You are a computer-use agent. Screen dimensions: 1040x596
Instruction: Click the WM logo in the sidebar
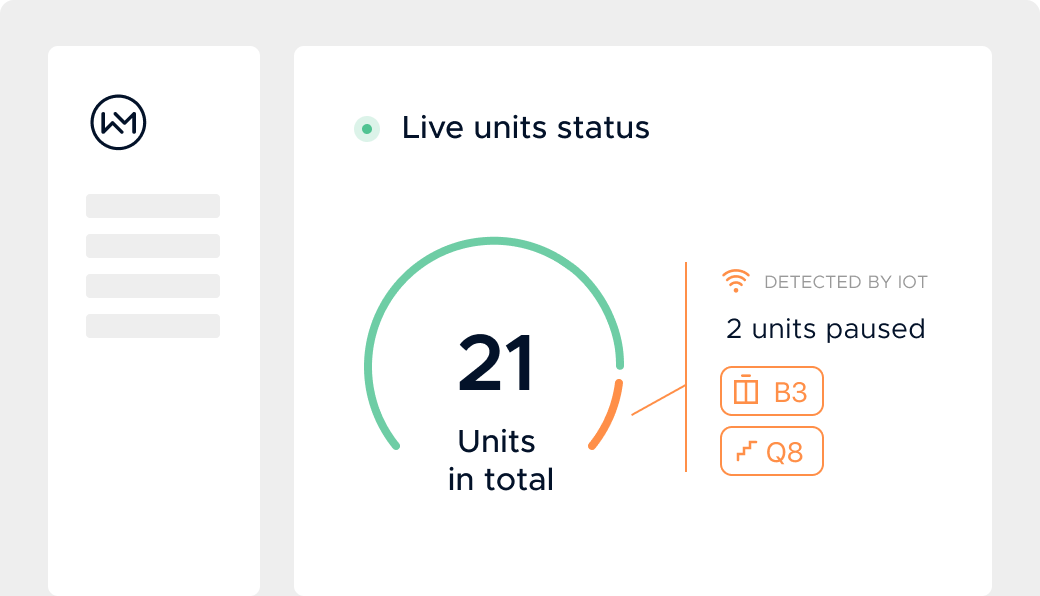[118, 123]
